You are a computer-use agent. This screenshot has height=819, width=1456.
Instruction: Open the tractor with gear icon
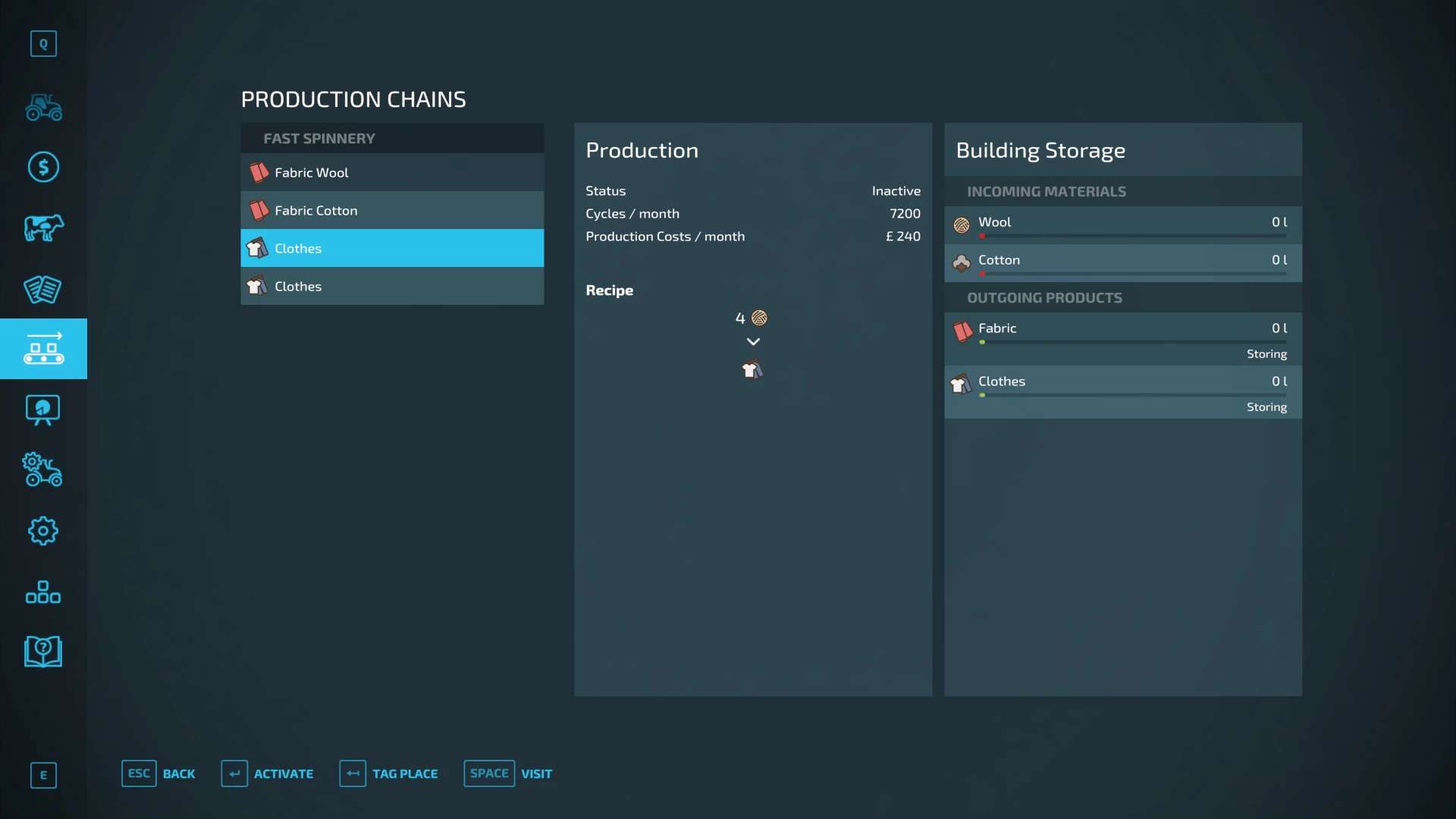(43, 470)
